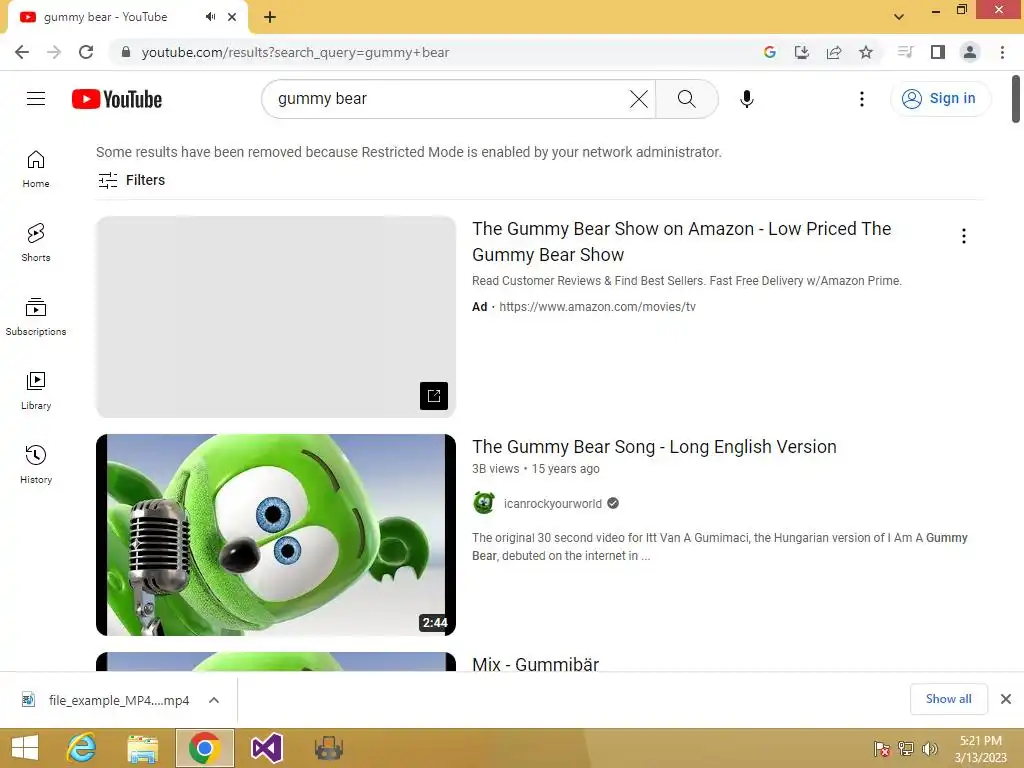The height and width of the screenshot is (768, 1024).
Task: Open a new browser tab
Action: point(270,17)
